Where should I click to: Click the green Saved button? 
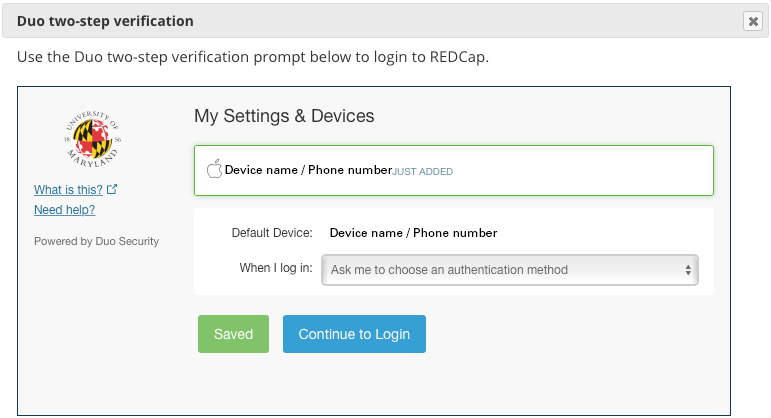(234, 334)
